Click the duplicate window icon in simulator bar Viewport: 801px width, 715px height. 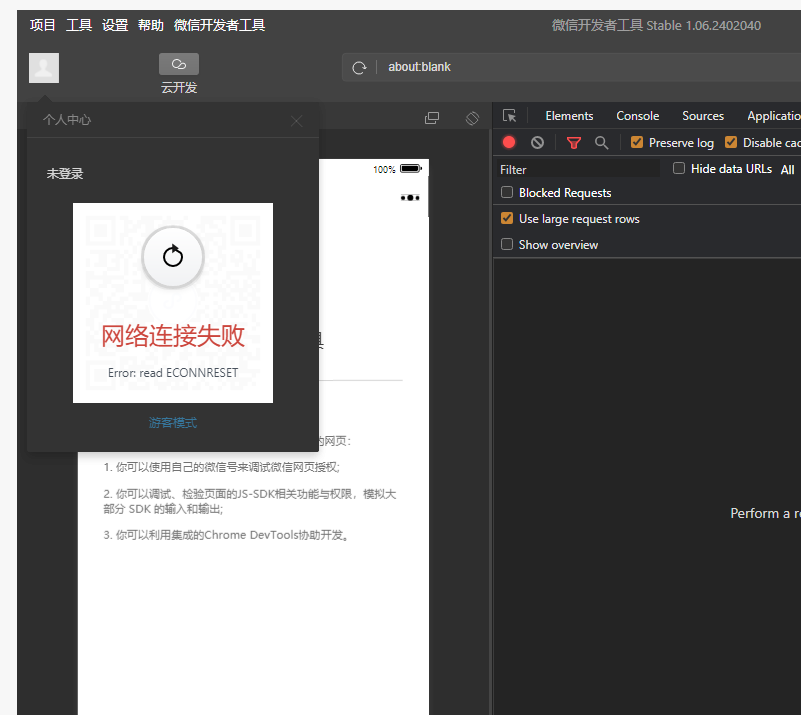coord(432,118)
